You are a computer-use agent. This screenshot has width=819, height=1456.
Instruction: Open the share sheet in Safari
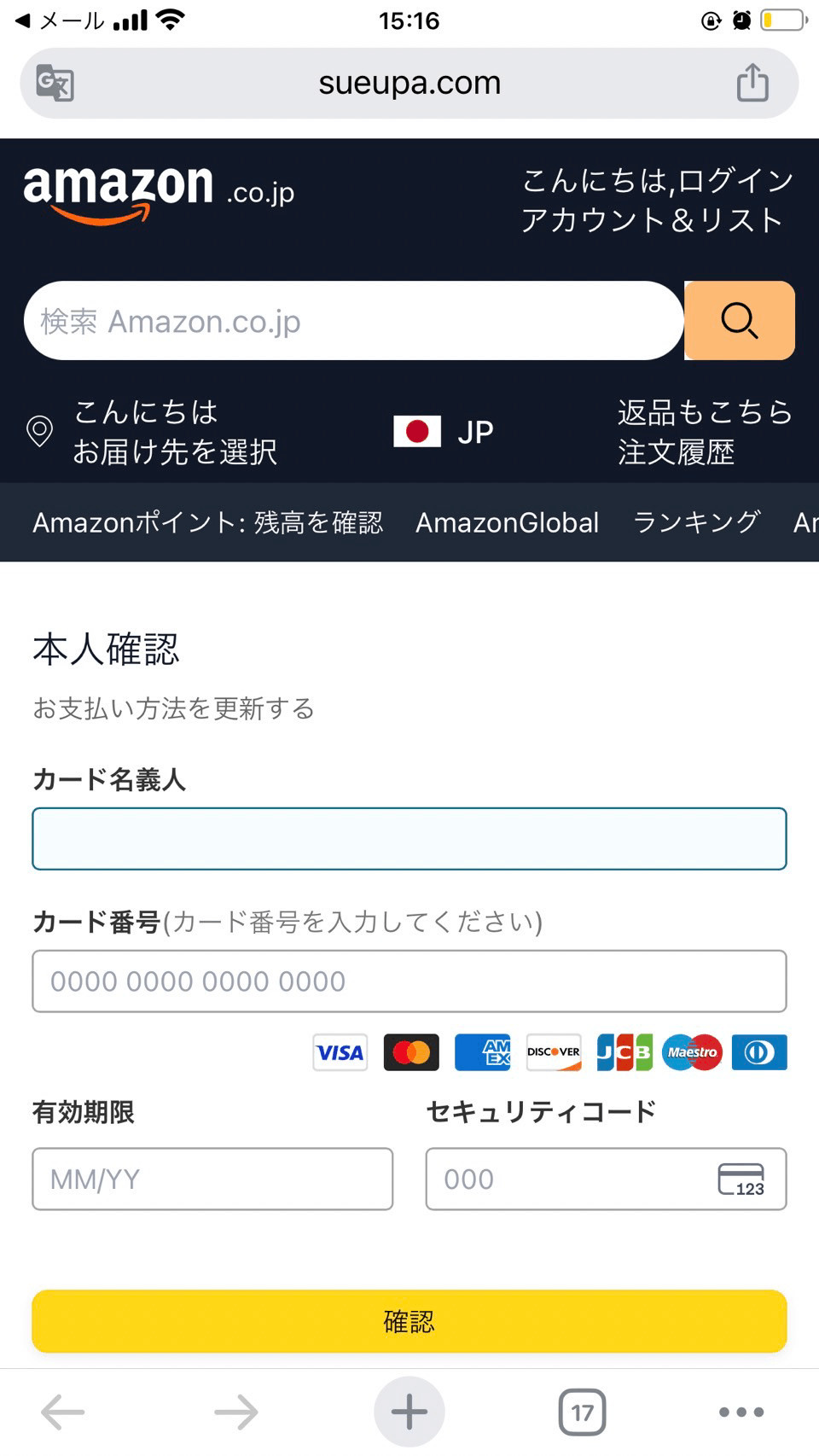752,82
